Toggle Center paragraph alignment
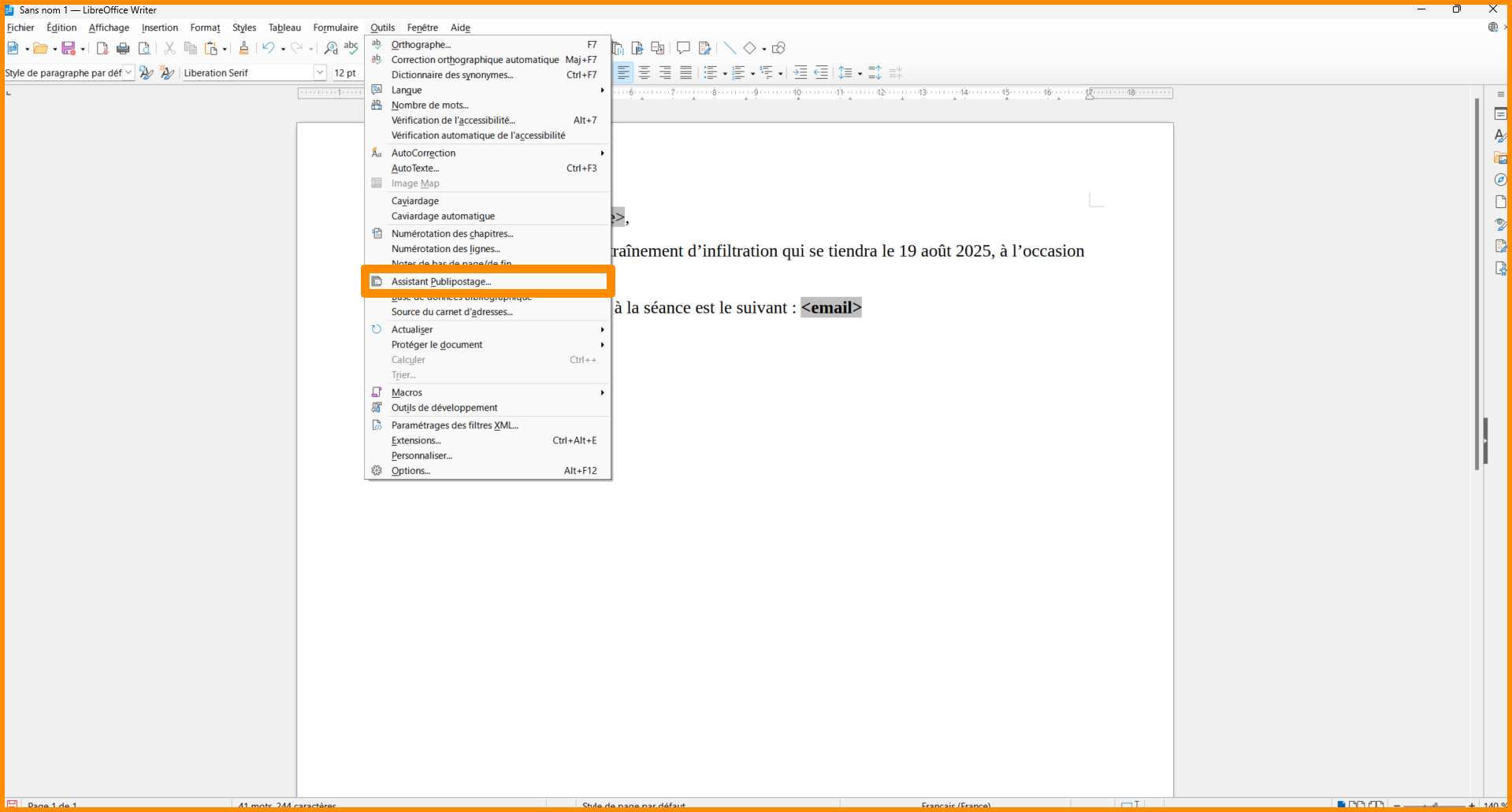 pos(645,72)
